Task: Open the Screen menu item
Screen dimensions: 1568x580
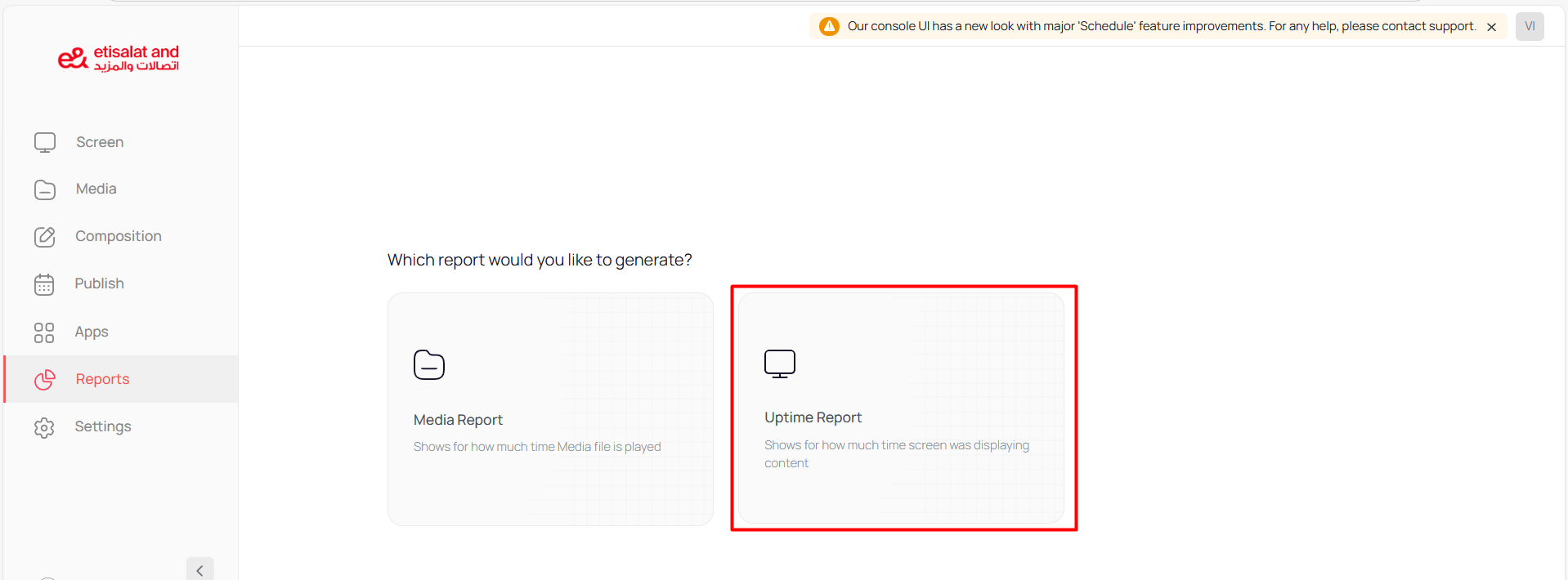Action: coord(100,142)
